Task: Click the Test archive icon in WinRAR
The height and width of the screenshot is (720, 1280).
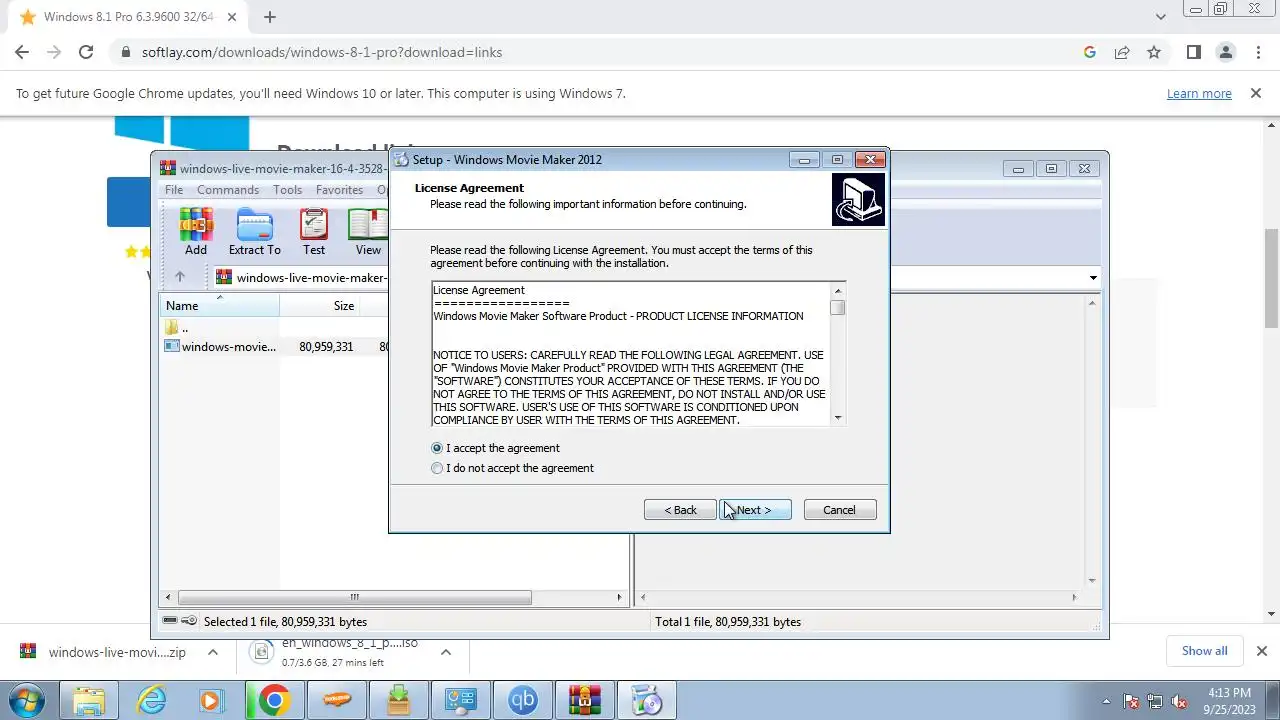Action: coord(314,232)
